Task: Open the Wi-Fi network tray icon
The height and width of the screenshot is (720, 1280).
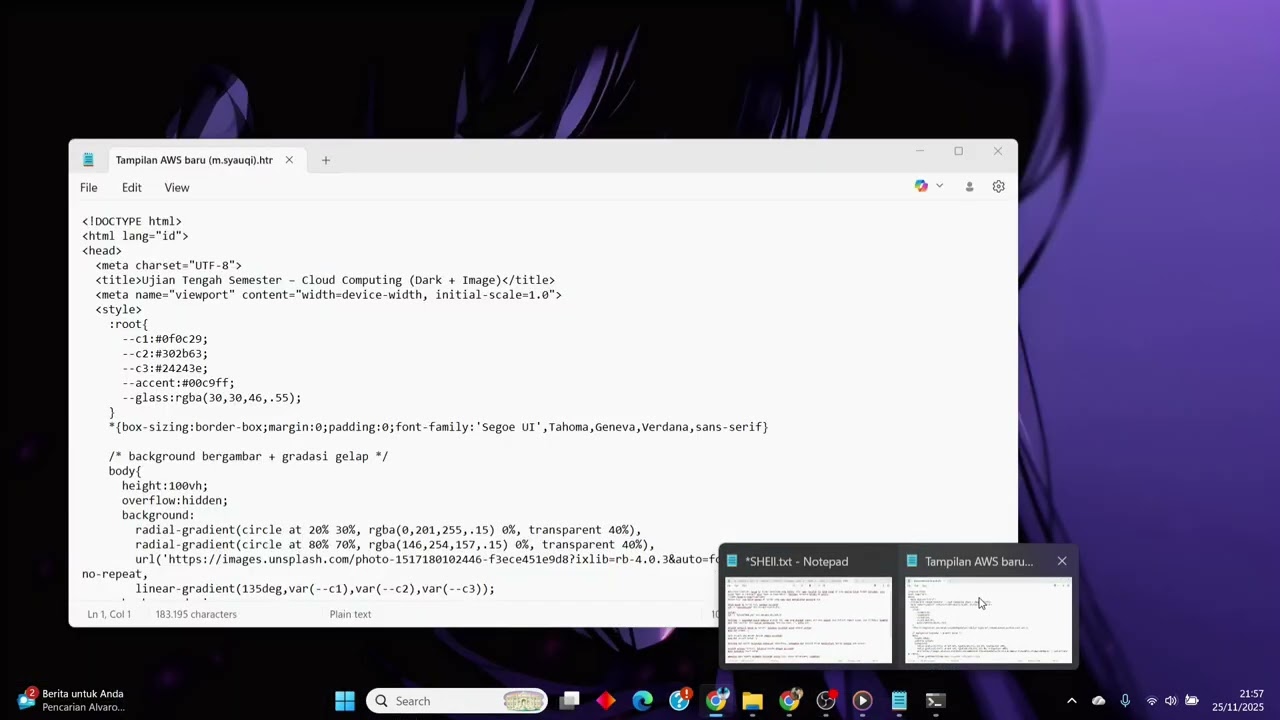Action: [1151, 701]
